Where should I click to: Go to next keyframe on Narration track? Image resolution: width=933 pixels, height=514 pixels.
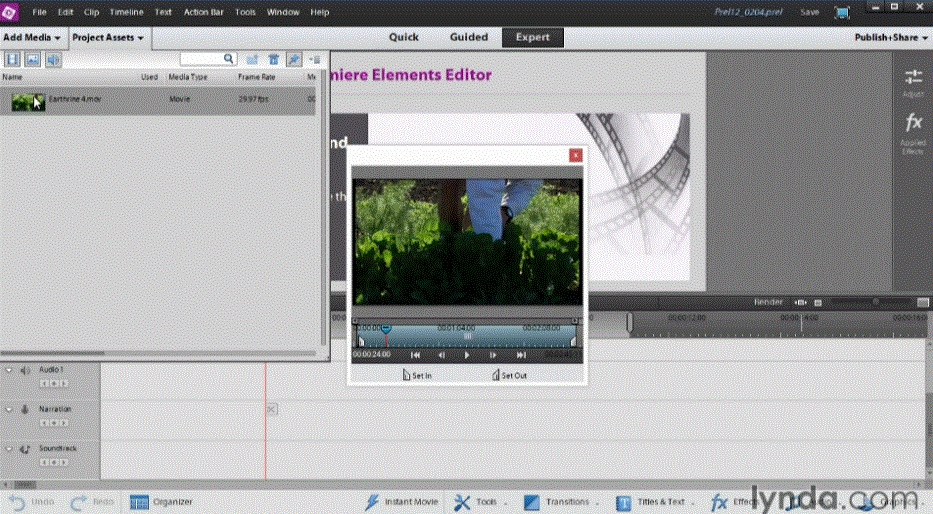[x=64, y=423]
